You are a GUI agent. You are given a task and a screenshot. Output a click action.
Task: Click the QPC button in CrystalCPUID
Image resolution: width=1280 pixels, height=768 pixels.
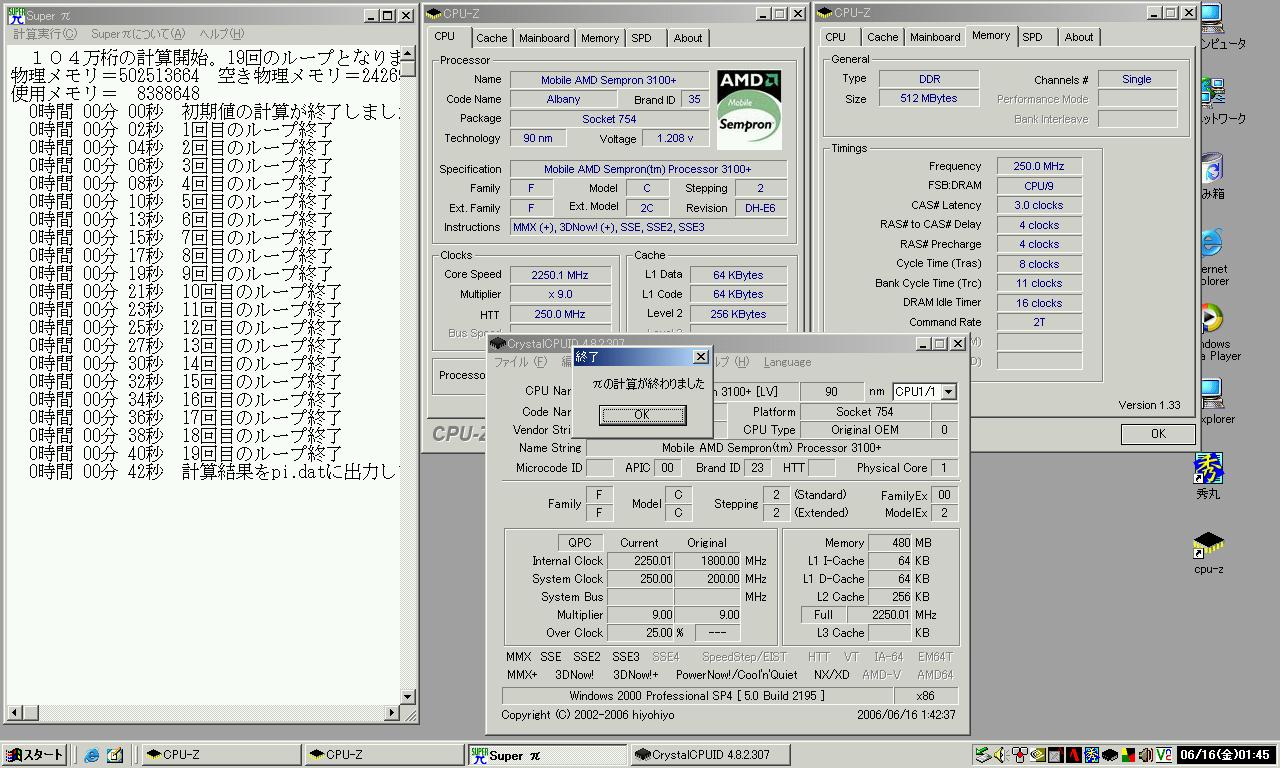580,542
